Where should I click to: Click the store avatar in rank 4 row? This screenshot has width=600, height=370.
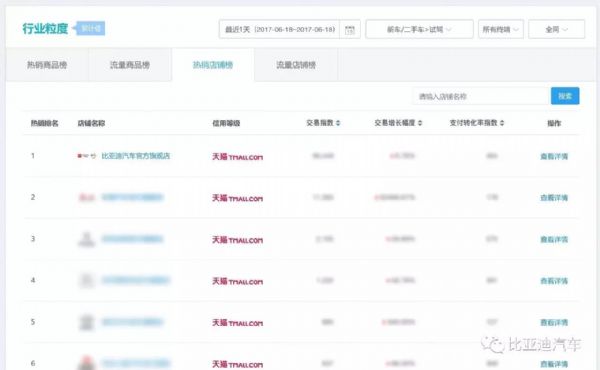coord(87,281)
